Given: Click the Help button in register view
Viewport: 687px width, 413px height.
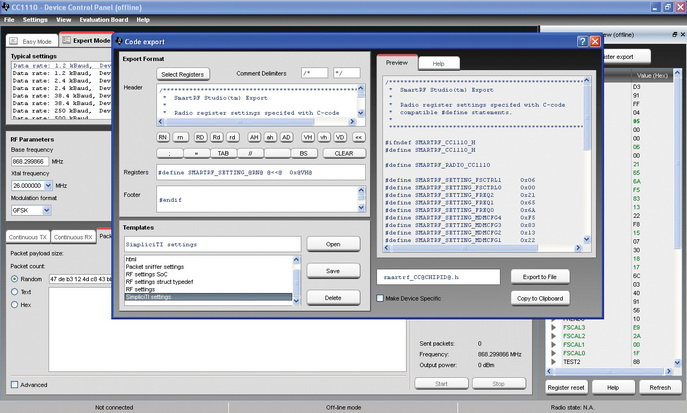Looking at the screenshot, I should 613,387.
